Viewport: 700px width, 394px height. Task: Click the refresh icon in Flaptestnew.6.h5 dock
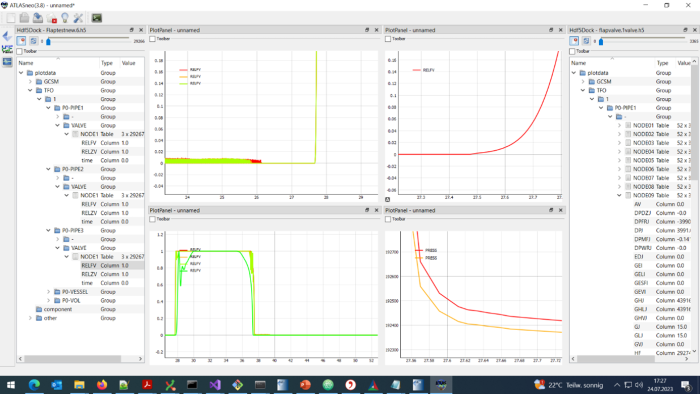tap(33, 41)
